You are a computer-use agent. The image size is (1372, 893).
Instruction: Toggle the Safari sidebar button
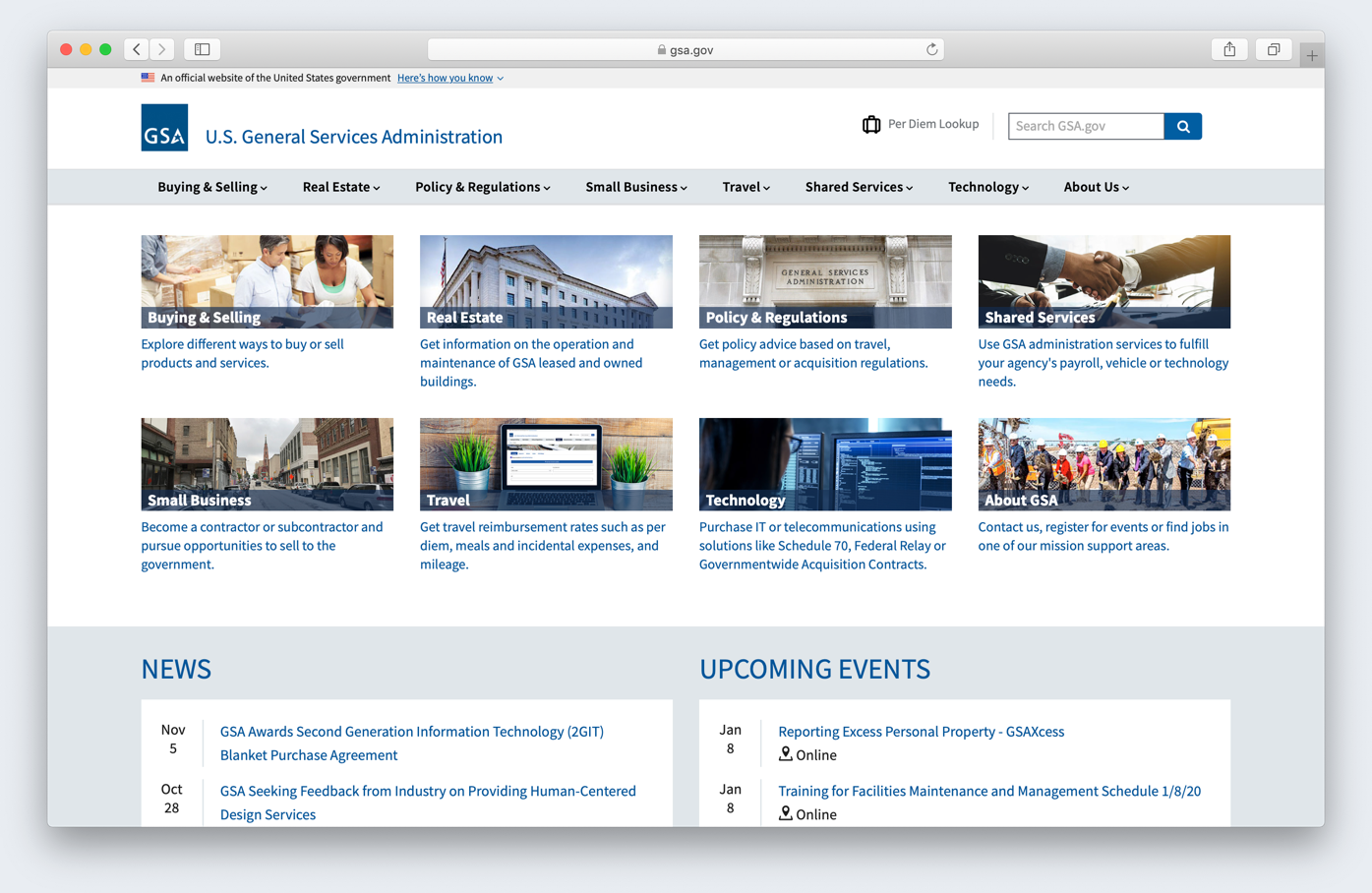click(x=203, y=49)
